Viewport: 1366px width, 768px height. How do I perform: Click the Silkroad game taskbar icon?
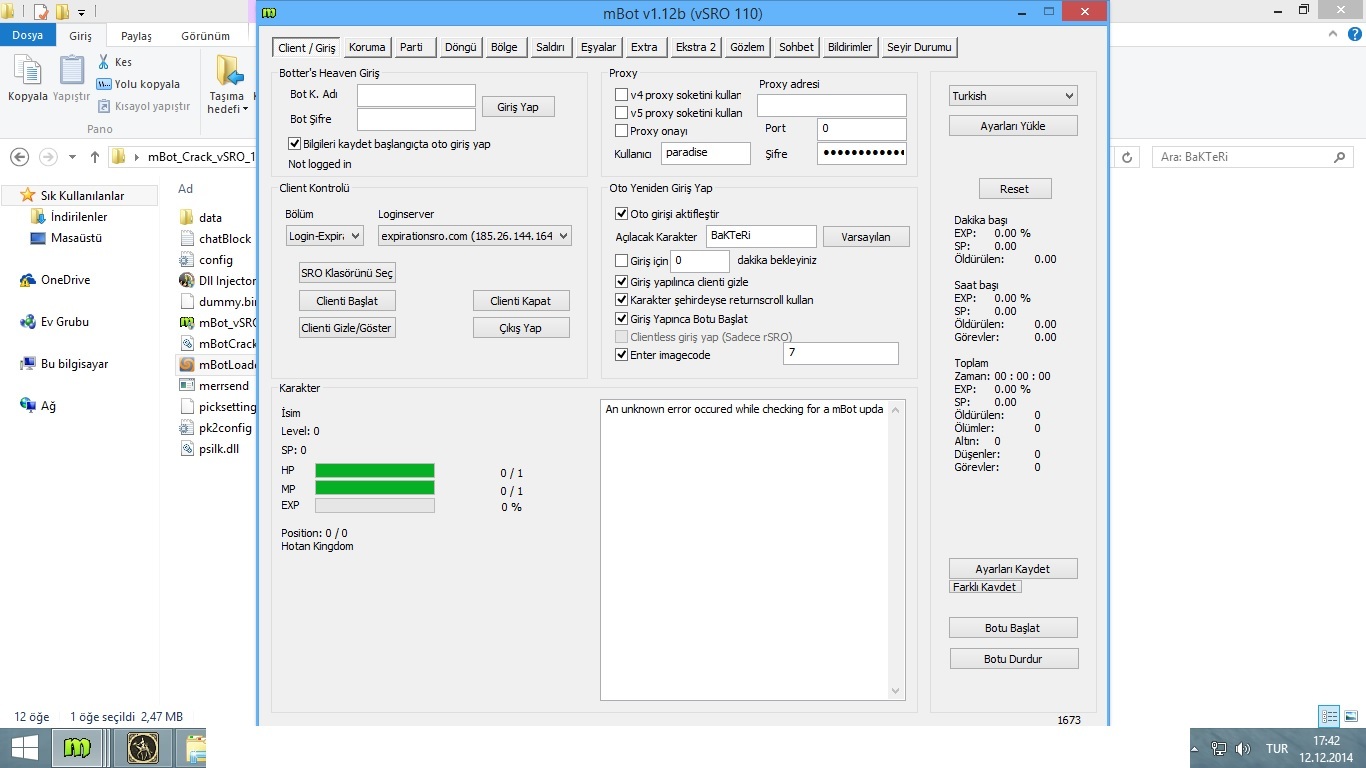143,748
